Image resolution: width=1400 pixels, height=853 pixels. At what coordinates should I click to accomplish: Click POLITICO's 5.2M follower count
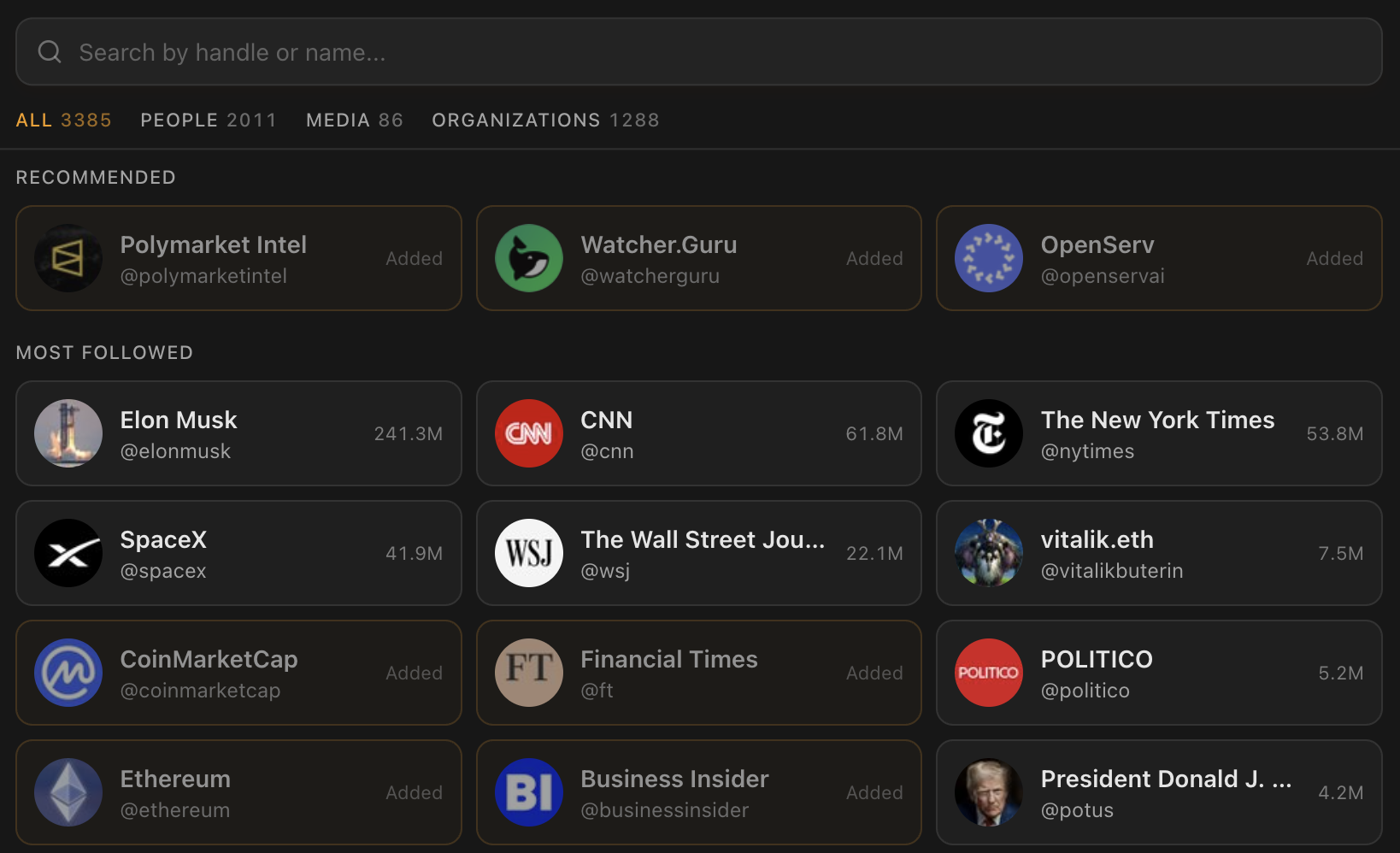point(1341,673)
